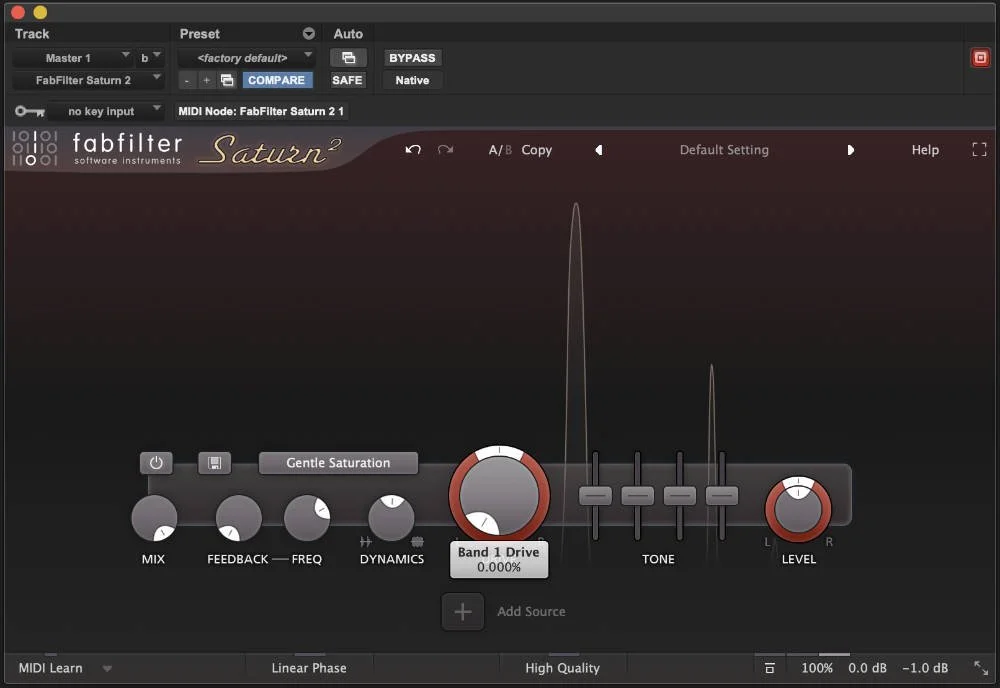The height and width of the screenshot is (688, 1000).
Task: Click the redo arrow icon
Action: 445,150
